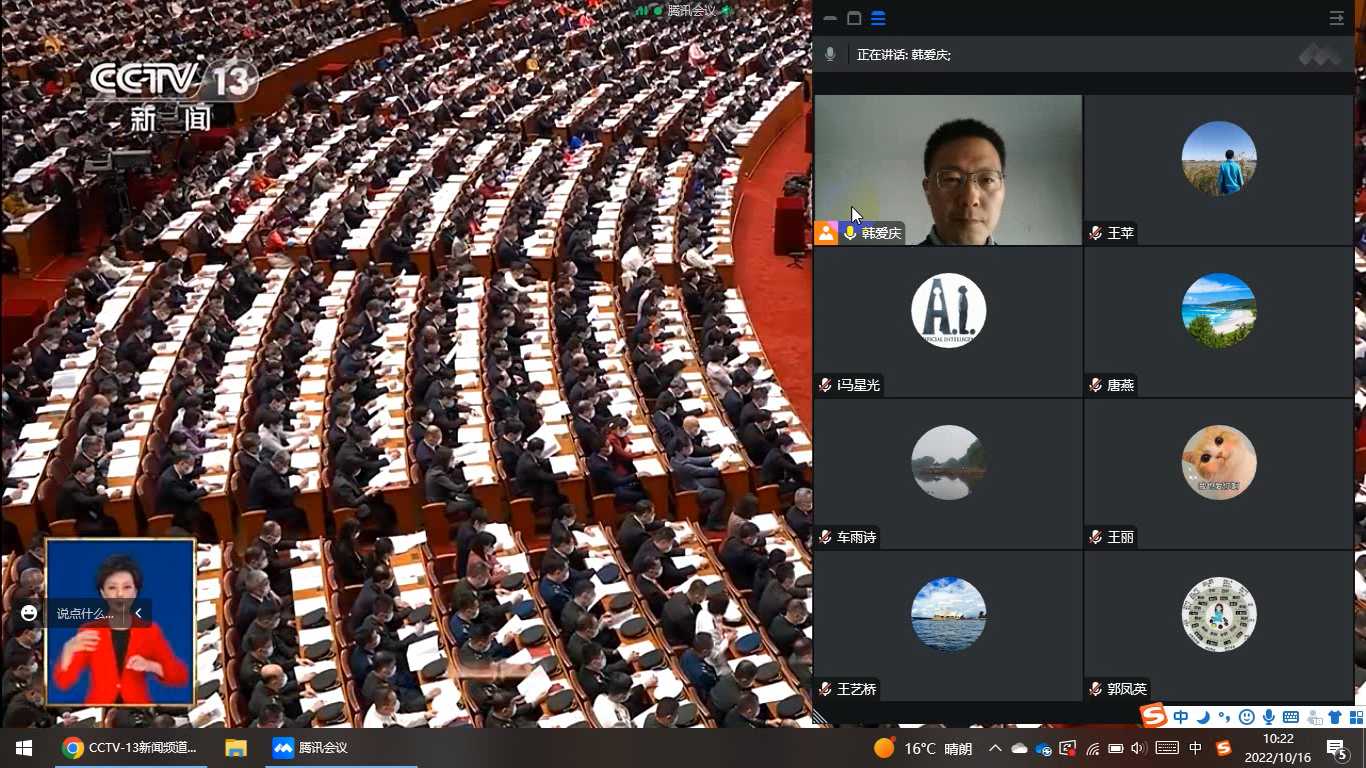Collapse the chat bar with left chevron
This screenshot has height=768, width=1366.
[138, 613]
